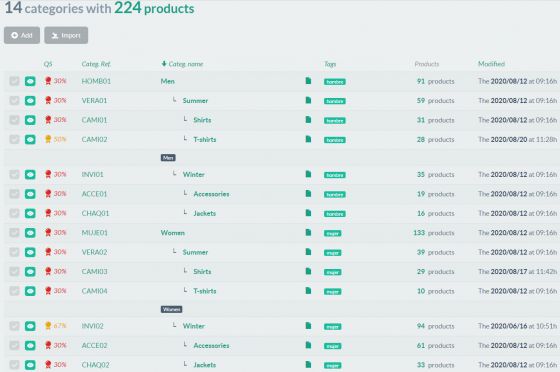Click the Import button
The height and width of the screenshot is (372, 560).
(x=66, y=35)
